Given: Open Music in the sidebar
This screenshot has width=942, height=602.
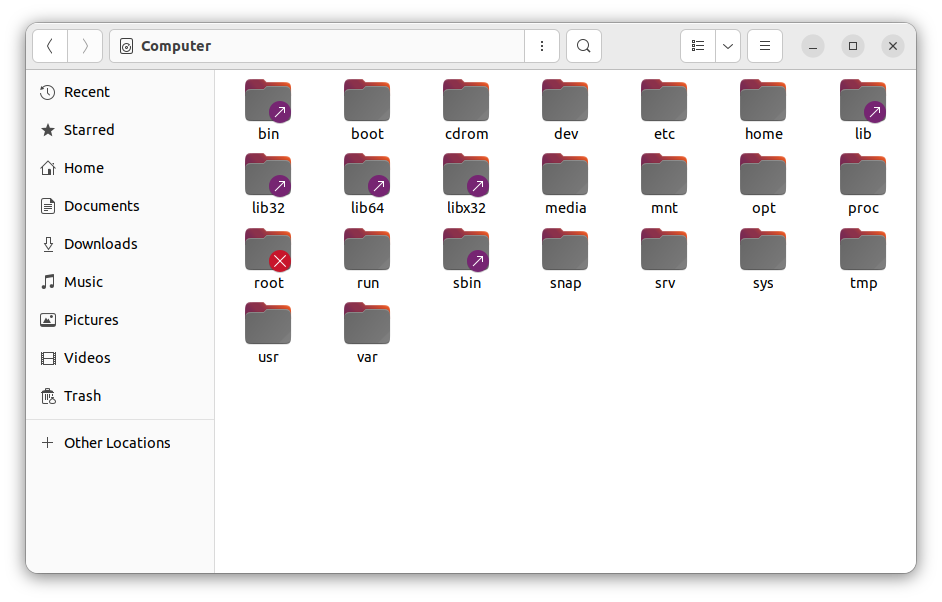Looking at the screenshot, I should pyautogui.click(x=120, y=282).
